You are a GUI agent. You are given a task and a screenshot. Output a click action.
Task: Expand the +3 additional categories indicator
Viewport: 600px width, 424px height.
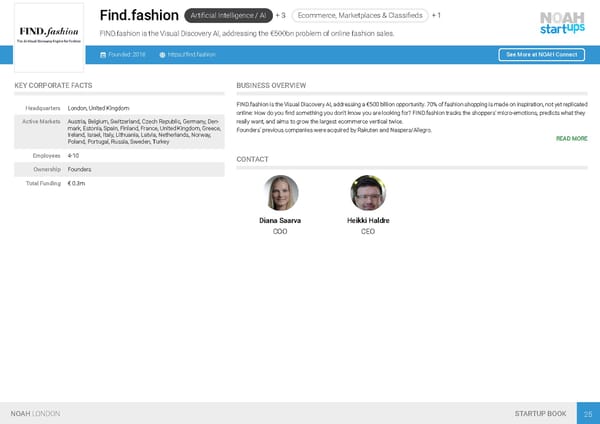tap(280, 16)
